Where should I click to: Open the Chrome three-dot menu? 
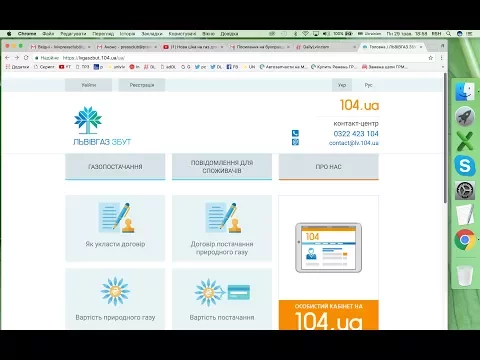[441, 58]
